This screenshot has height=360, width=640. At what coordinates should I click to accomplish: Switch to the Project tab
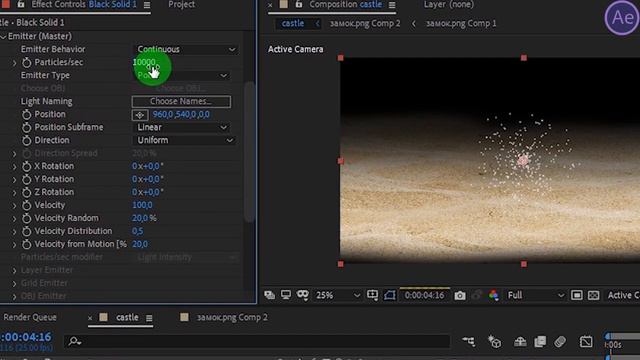(x=182, y=4)
